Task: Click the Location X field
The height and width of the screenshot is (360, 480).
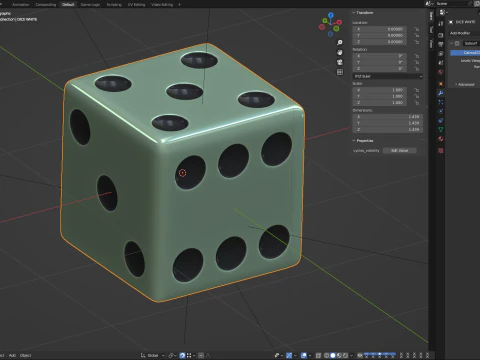Action: point(380,29)
